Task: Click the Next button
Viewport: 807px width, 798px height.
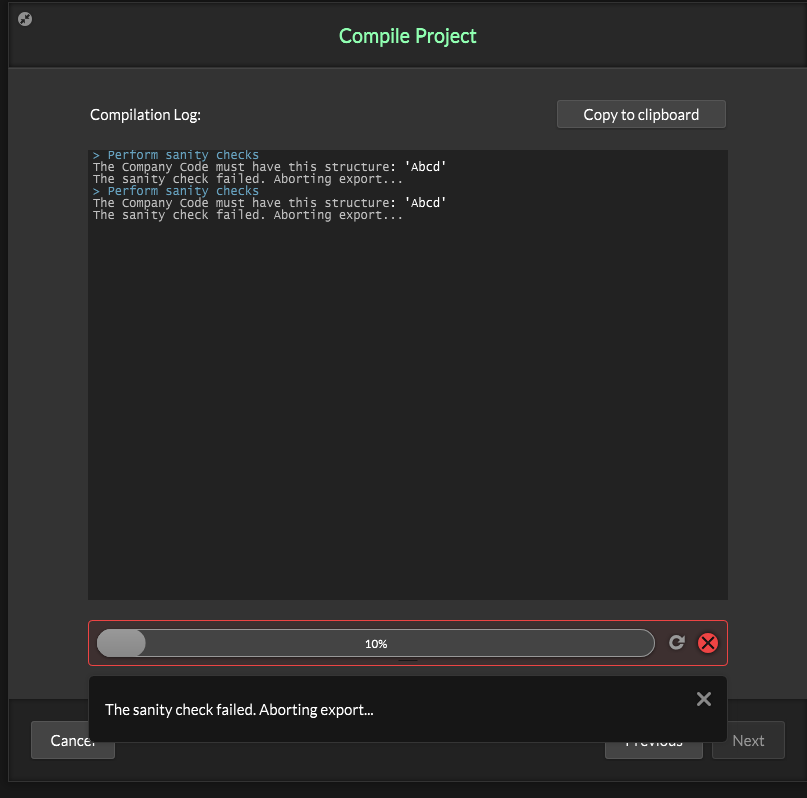Action: pos(748,740)
